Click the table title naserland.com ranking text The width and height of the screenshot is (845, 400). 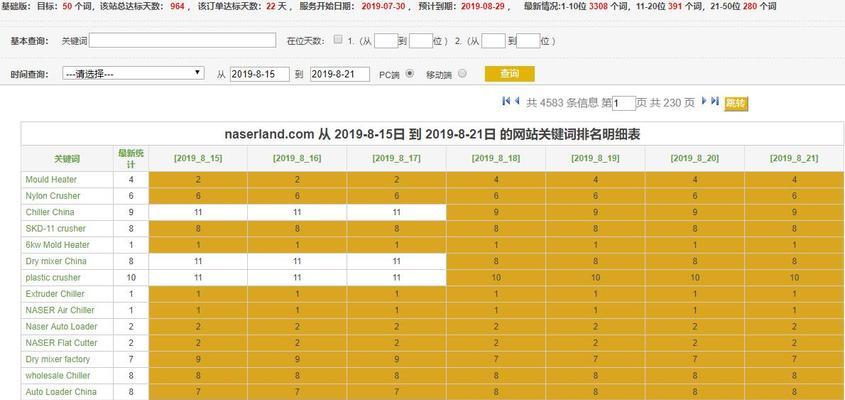[x=432, y=134]
